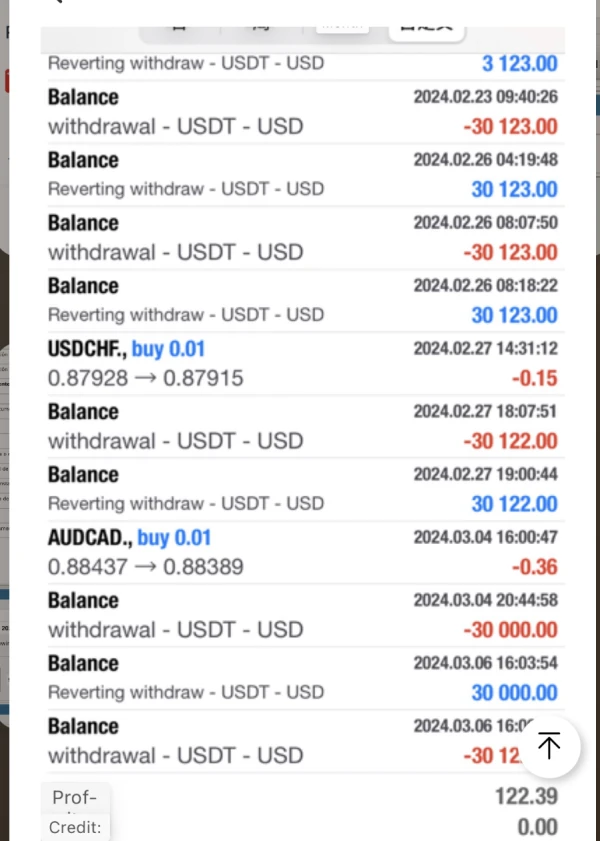Image resolution: width=600 pixels, height=841 pixels.
Task: Select the withdrawal at 2024.02.26 08:07:50
Action: 300,237
